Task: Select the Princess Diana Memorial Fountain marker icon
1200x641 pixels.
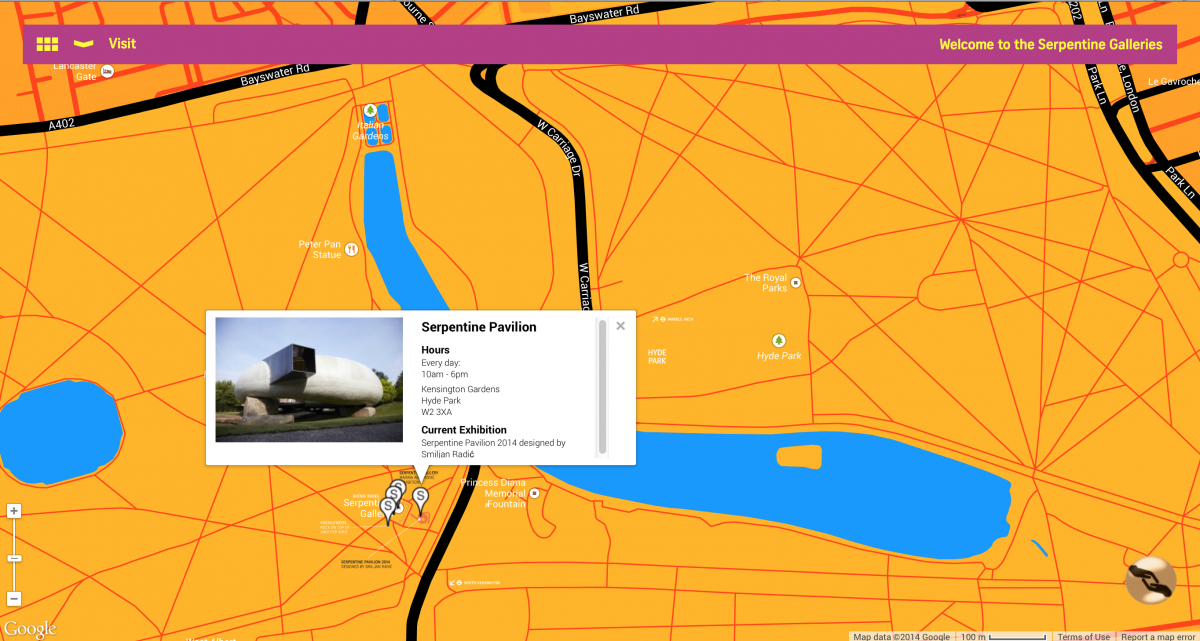Action: (534, 494)
